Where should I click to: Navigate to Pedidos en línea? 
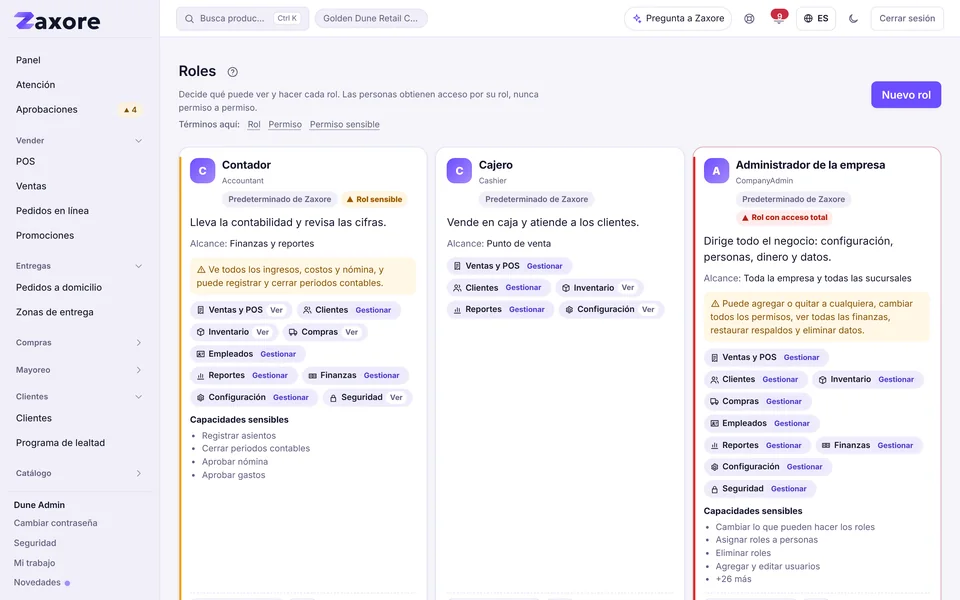click(x=80, y=211)
